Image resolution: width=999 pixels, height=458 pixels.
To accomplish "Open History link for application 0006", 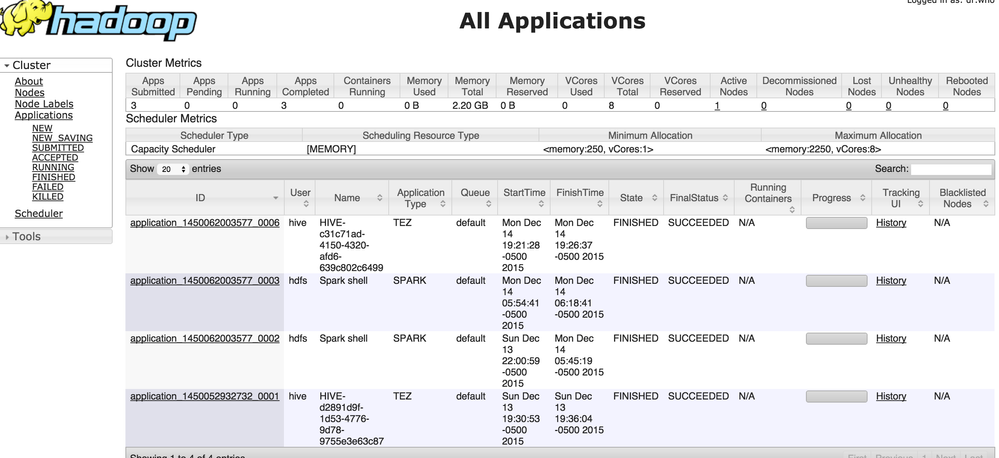I will coord(891,223).
